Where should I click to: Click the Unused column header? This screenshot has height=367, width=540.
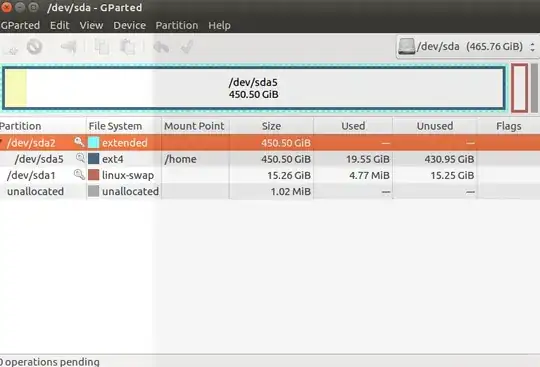pyautogui.click(x=435, y=126)
